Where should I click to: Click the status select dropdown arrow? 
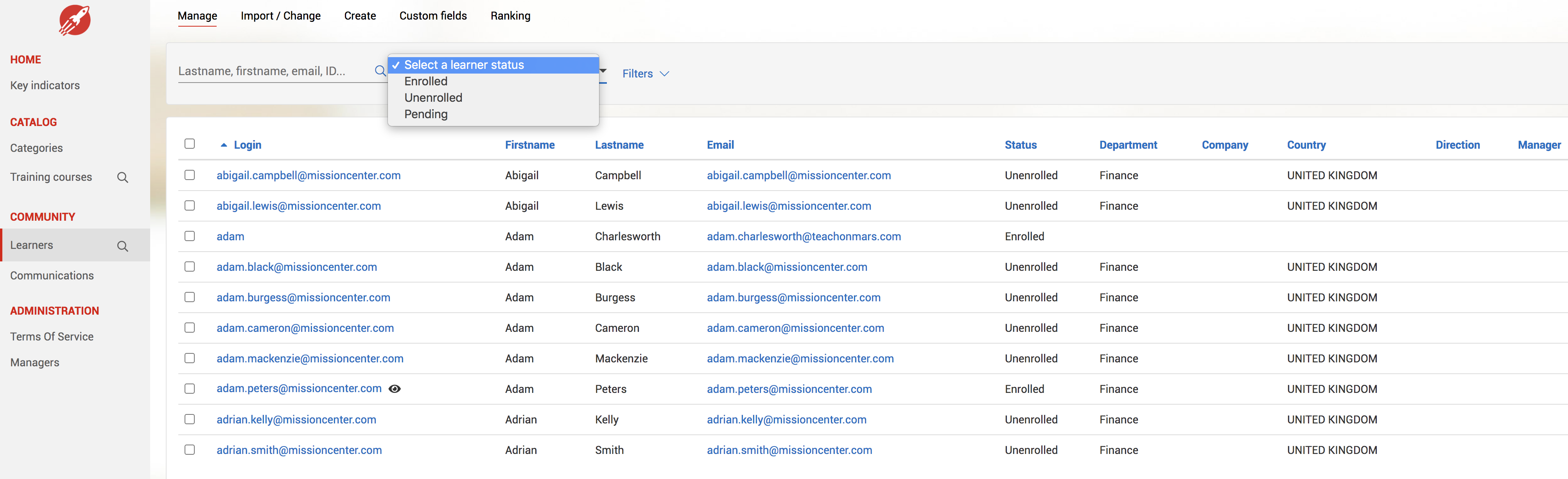tap(603, 71)
